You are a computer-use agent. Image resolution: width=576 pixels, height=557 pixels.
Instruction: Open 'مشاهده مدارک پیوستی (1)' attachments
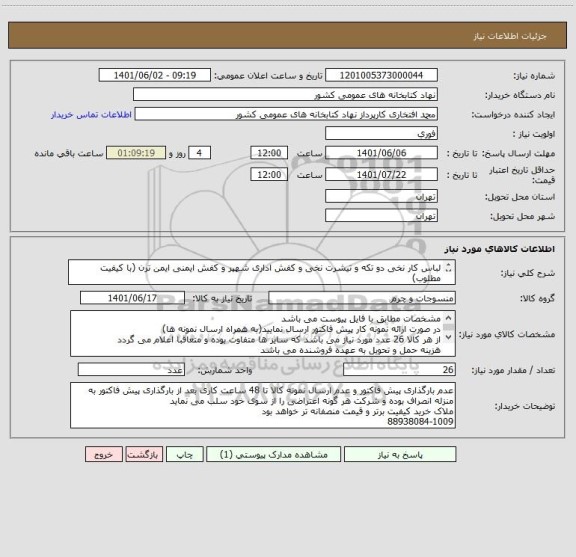click(274, 454)
